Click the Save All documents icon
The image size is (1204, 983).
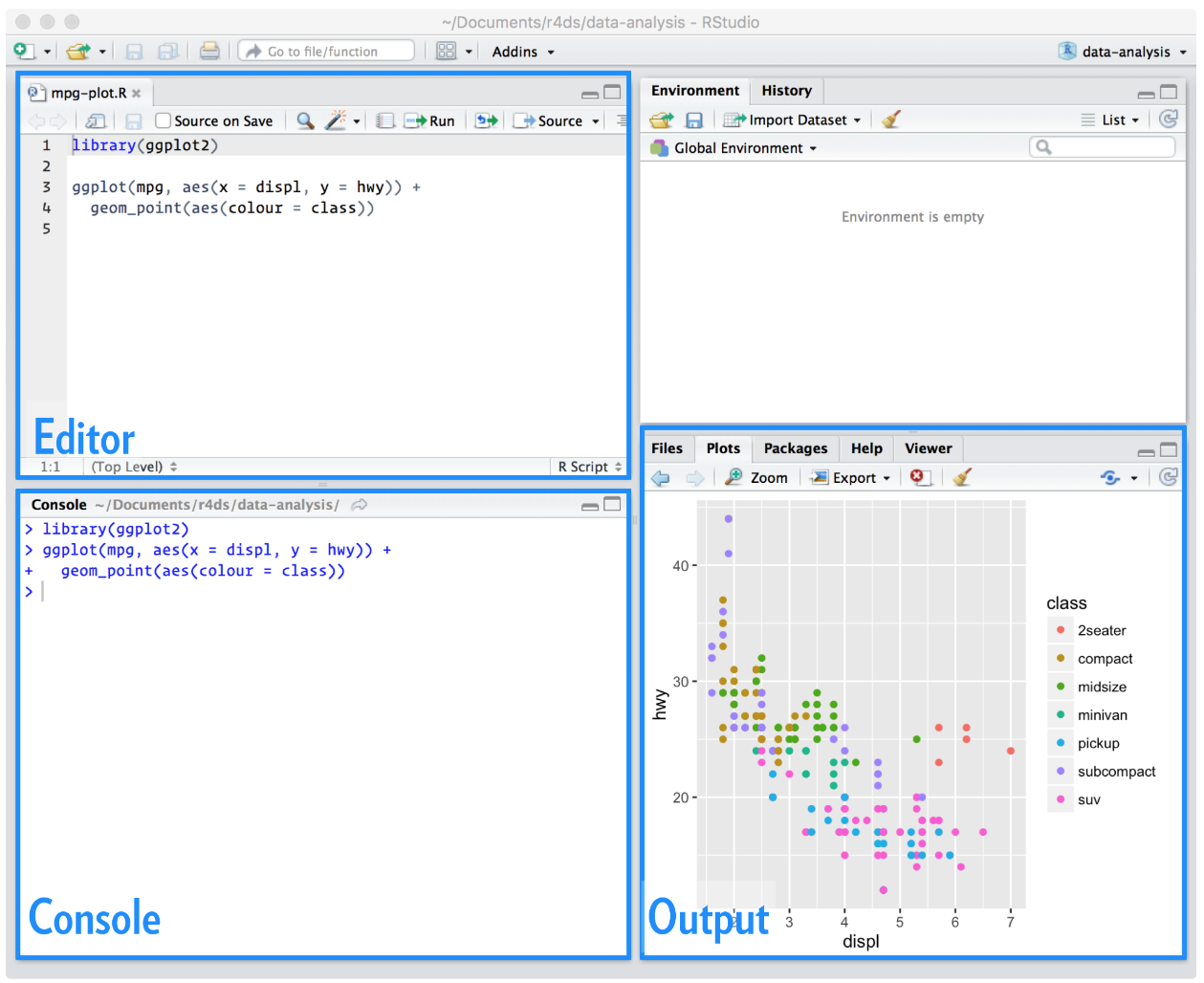[x=168, y=52]
